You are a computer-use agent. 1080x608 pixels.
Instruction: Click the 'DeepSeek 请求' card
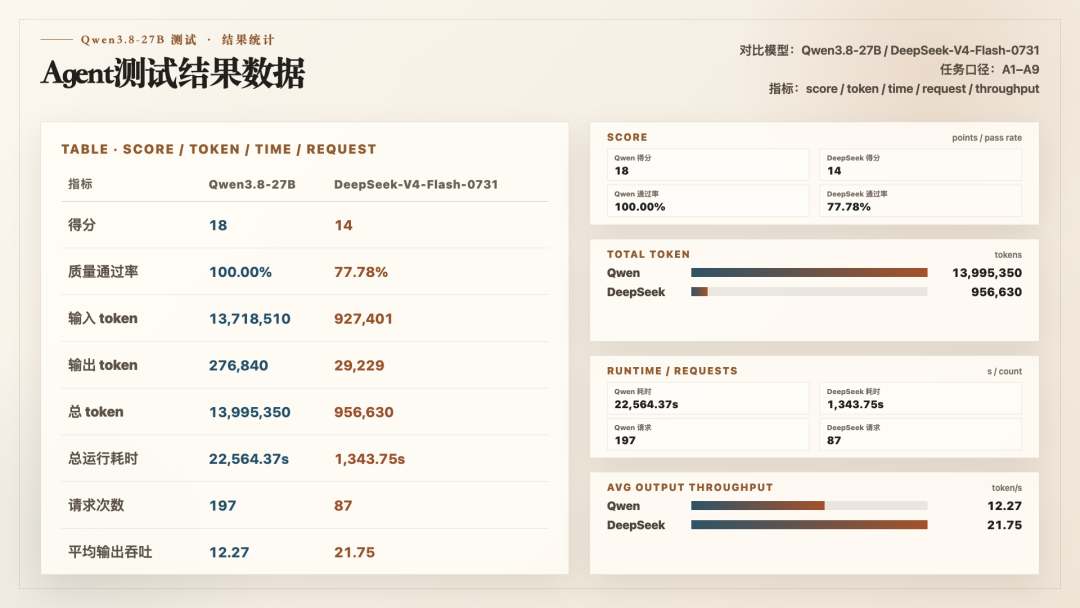920,434
